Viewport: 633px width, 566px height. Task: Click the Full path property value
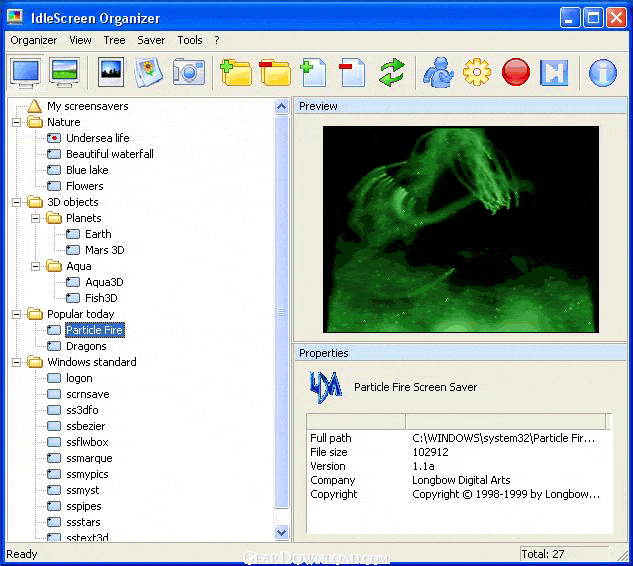click(503, 438)
